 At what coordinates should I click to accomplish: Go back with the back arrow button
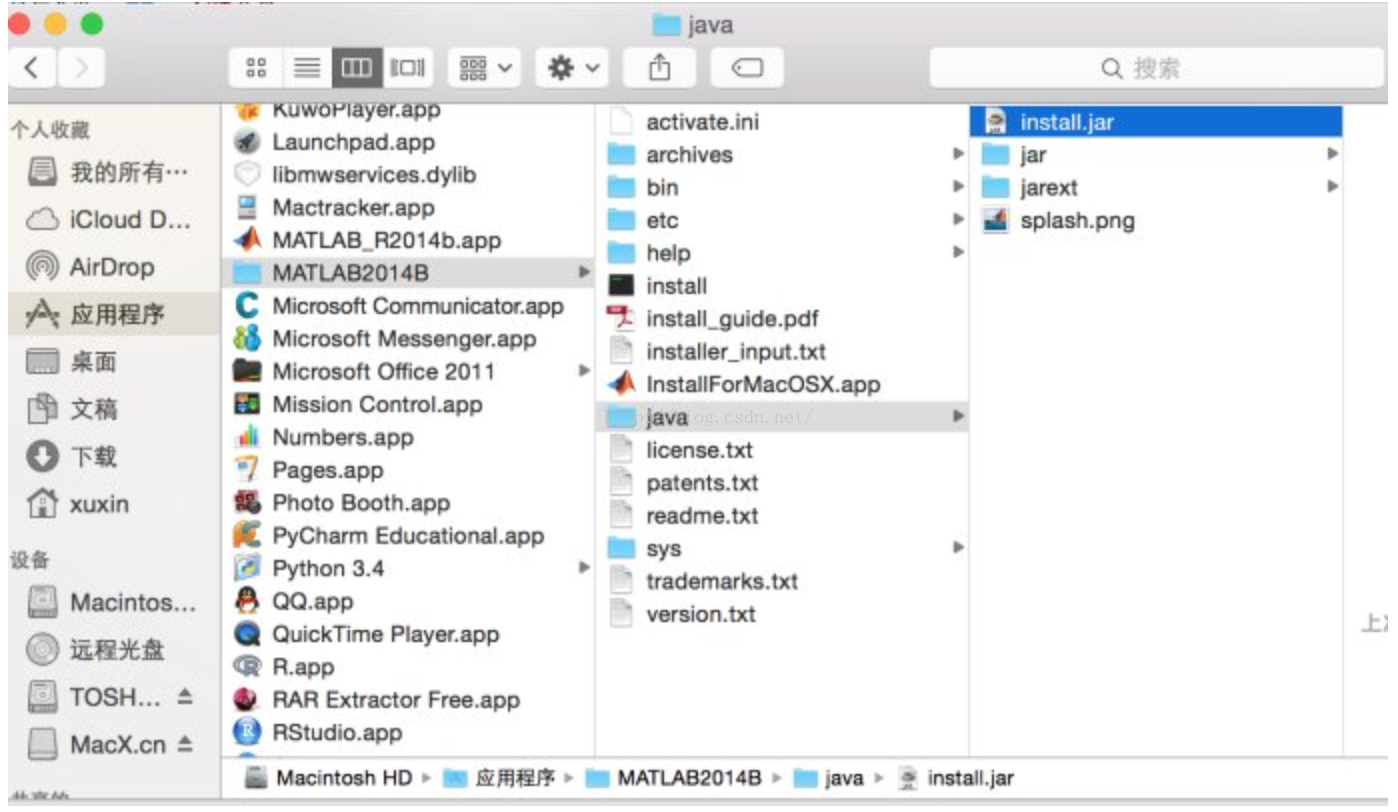click(33, 68)
